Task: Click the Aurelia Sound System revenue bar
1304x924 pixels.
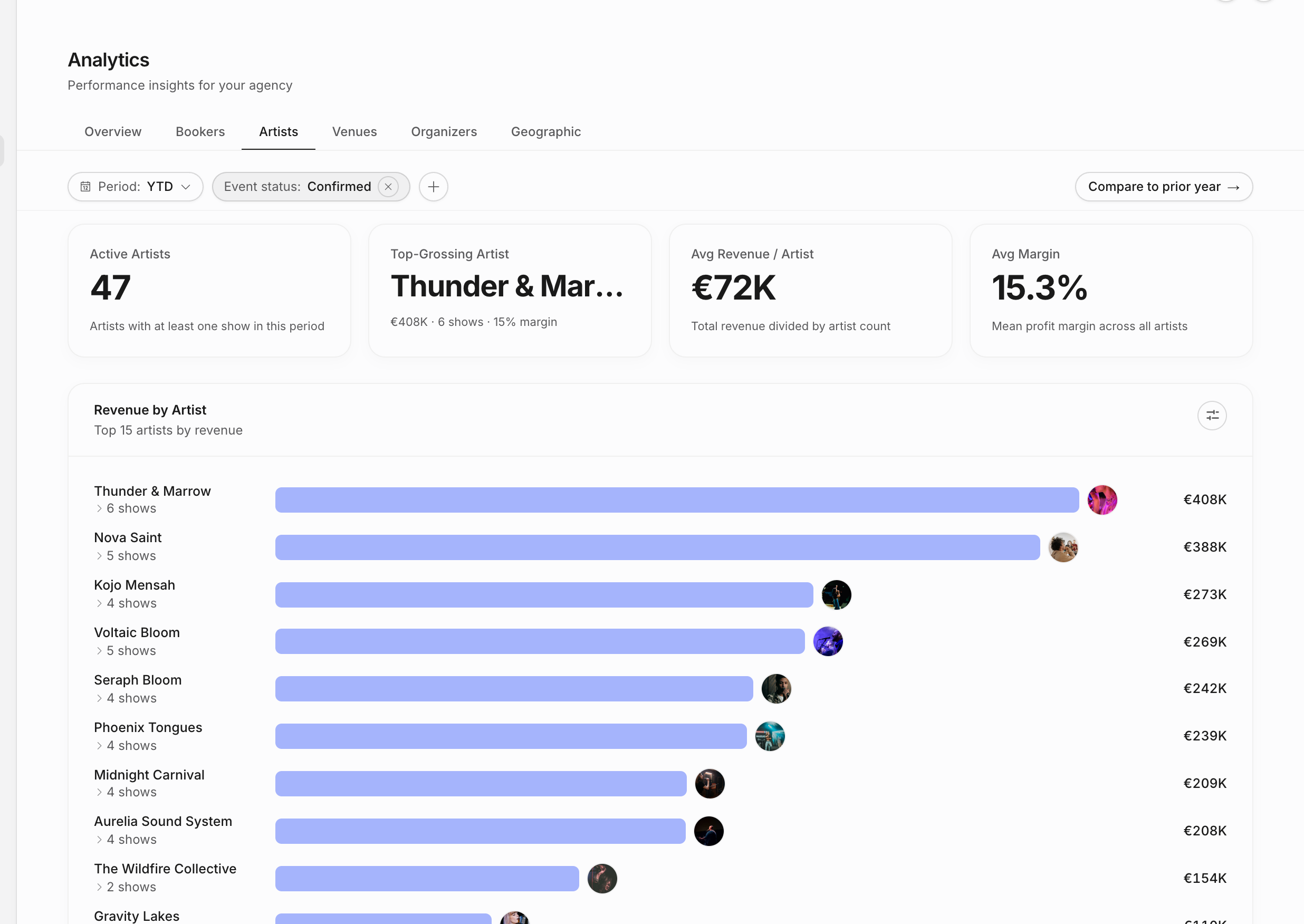Action: 480,831
